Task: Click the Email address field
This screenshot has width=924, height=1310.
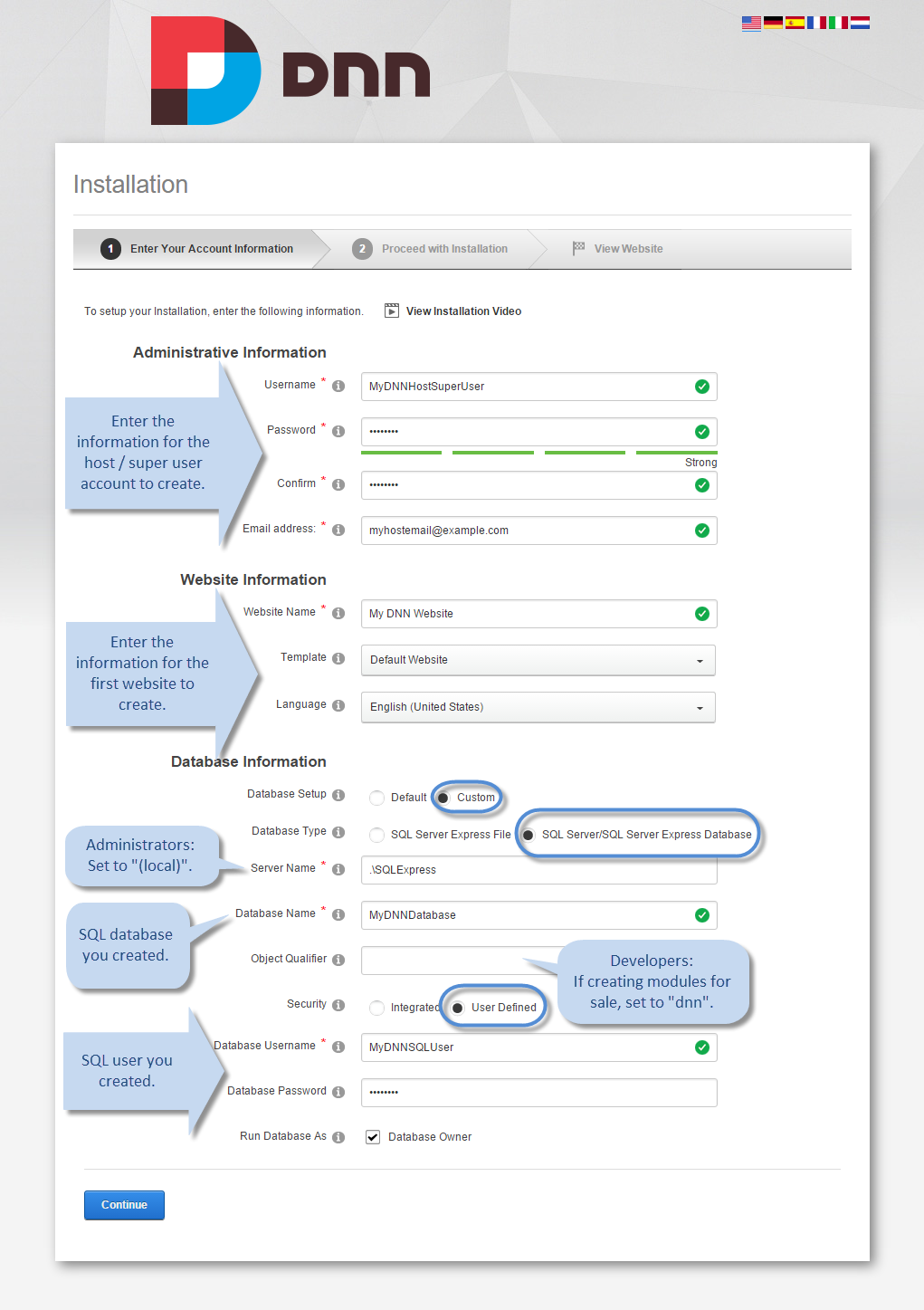Action: 539,531
